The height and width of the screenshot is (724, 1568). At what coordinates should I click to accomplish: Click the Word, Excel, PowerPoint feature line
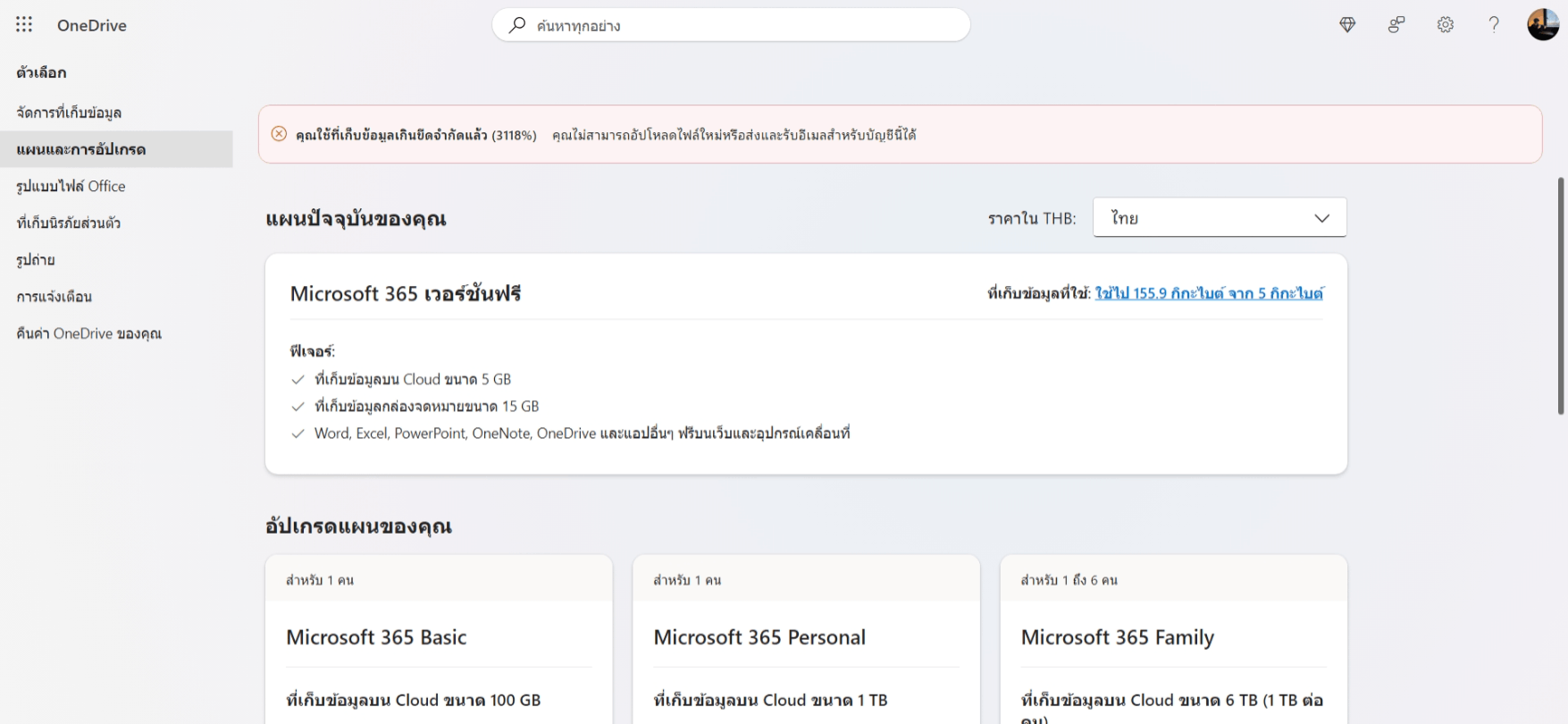583,433
